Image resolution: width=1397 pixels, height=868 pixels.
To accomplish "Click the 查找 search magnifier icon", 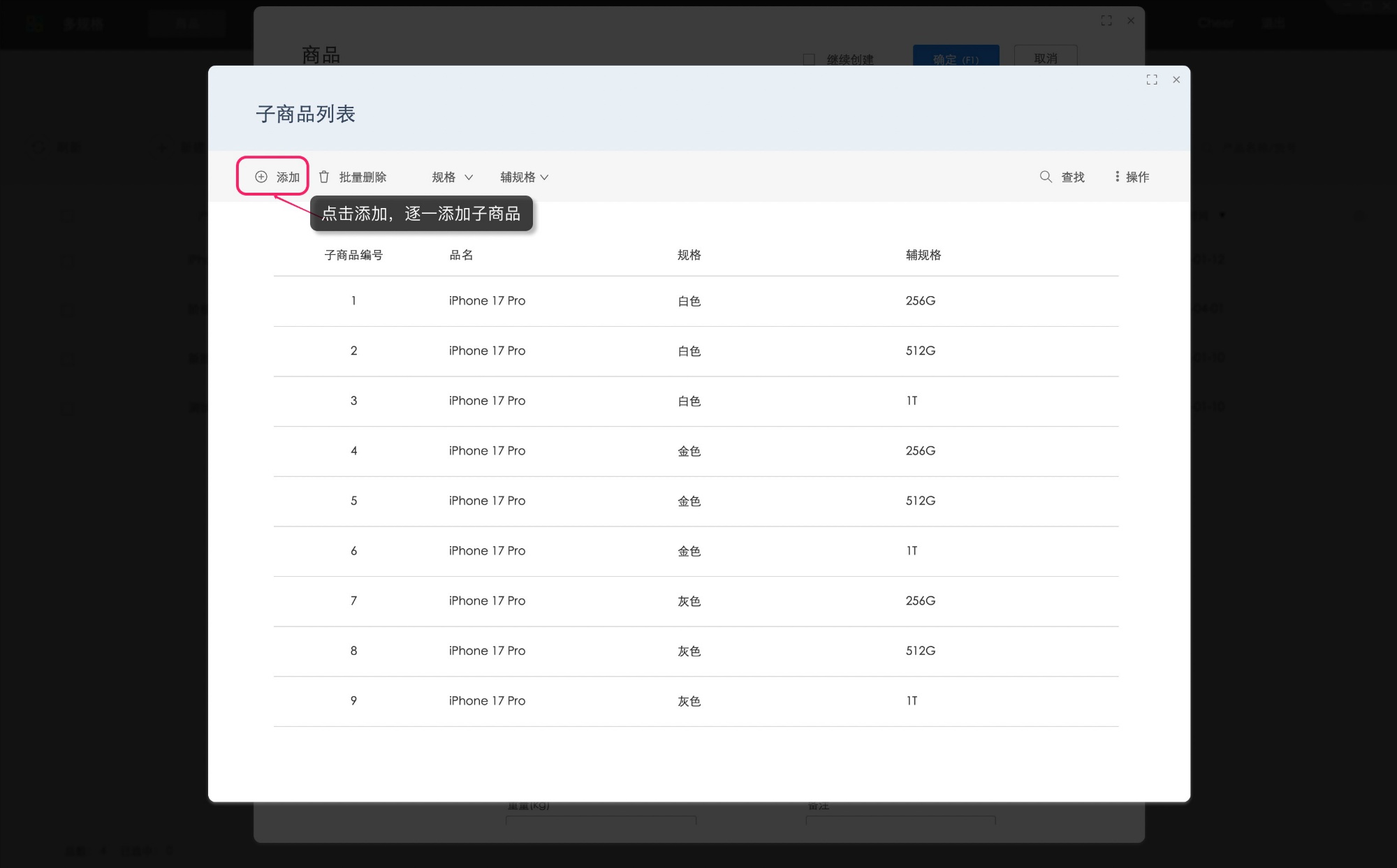I will click(x=1046, y=177).
